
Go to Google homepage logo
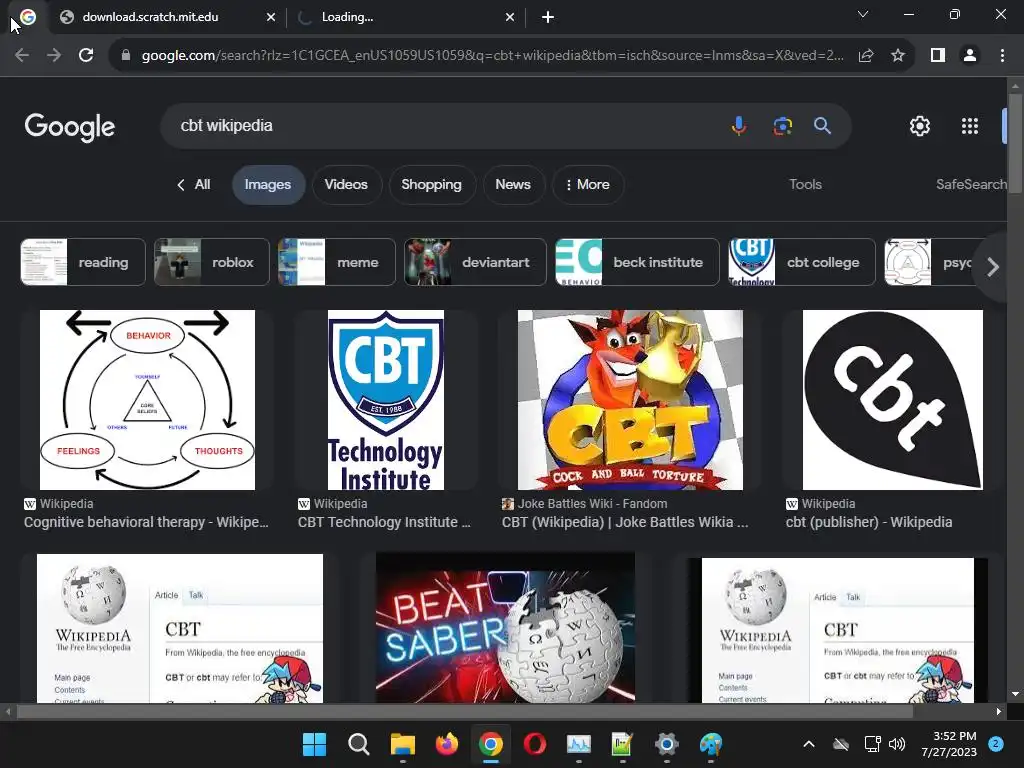coord(70,127)
